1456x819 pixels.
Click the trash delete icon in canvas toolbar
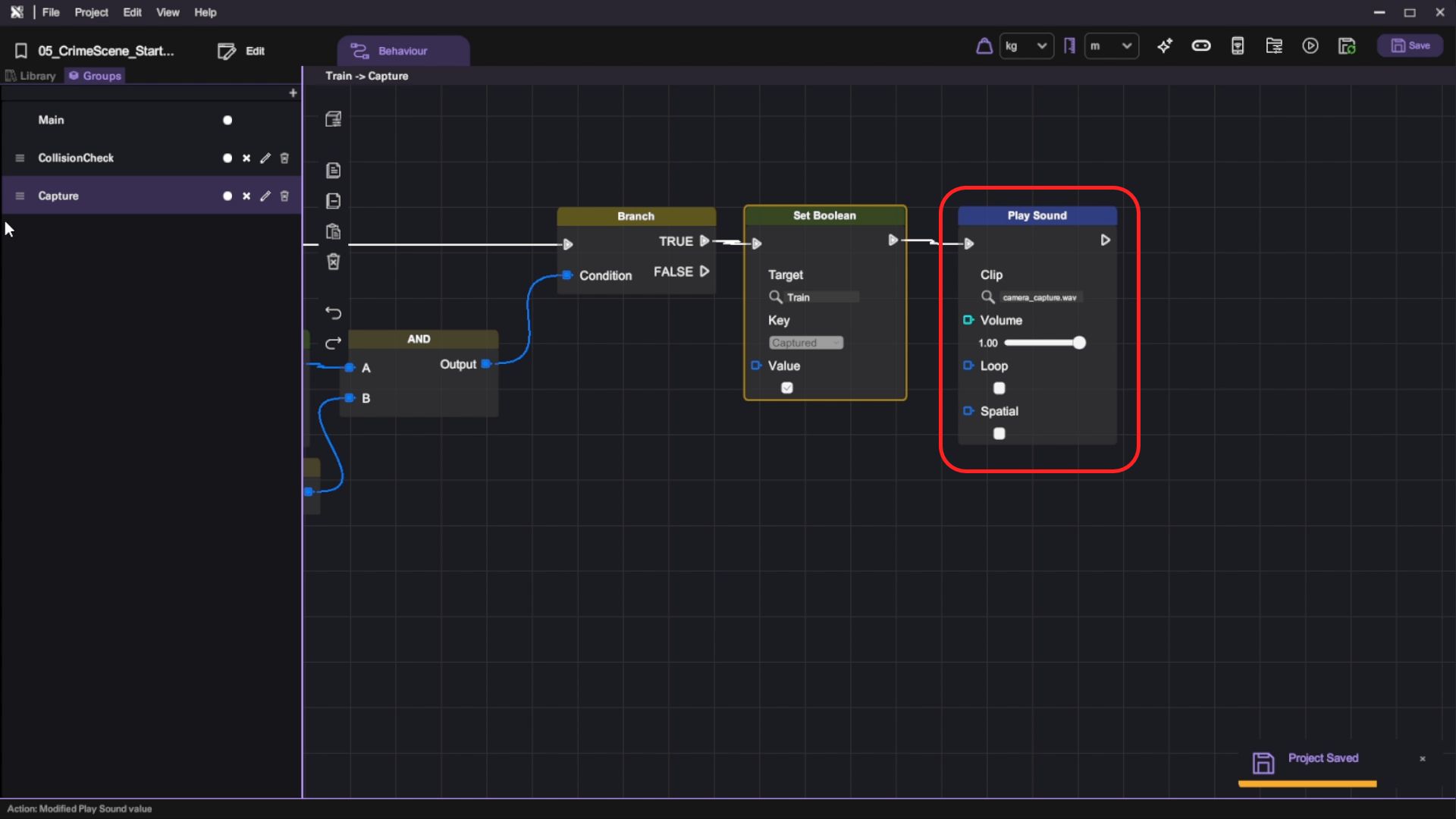coord(333,262)
